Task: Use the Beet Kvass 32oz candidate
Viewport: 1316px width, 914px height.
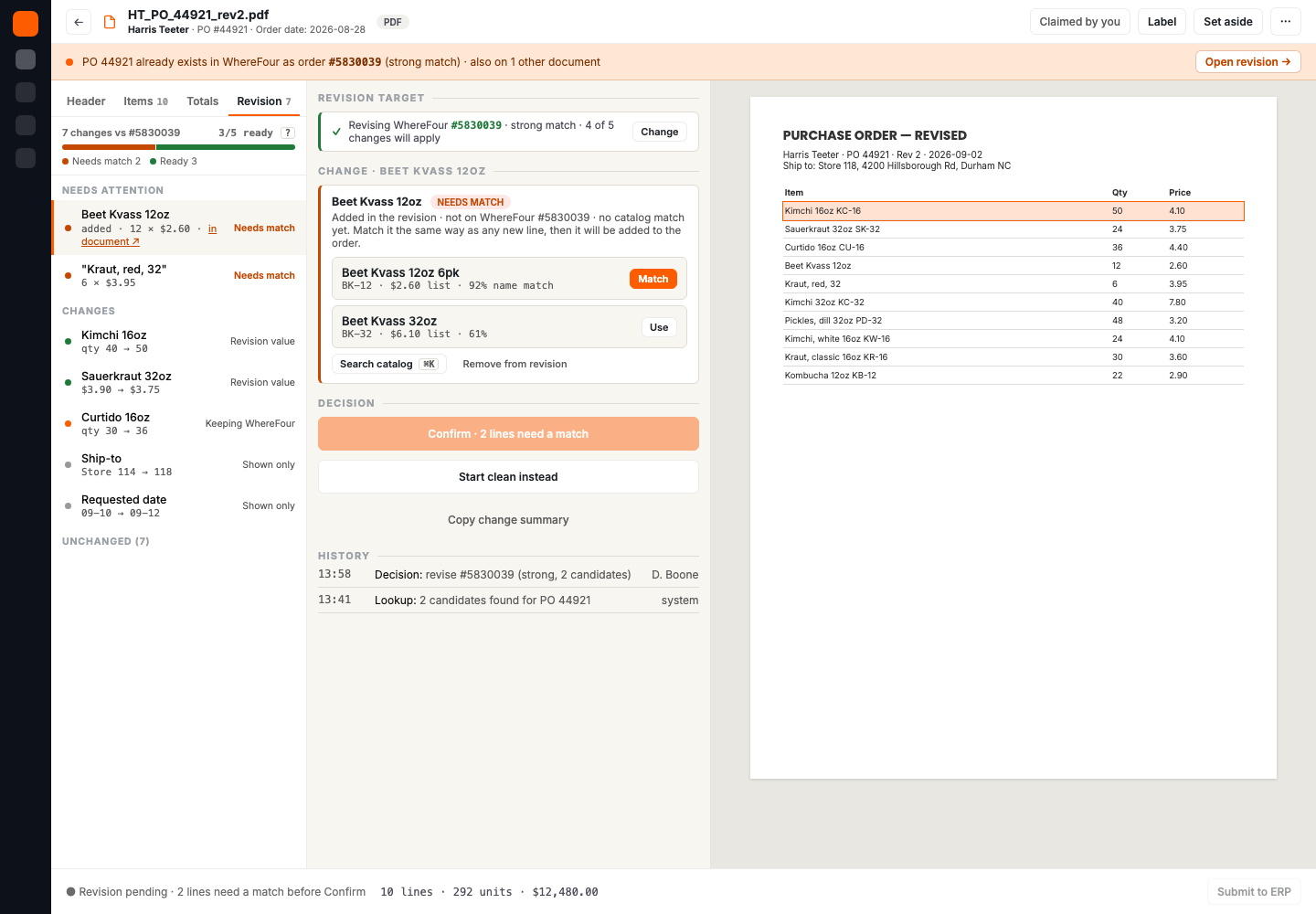Action: (659, 327)
